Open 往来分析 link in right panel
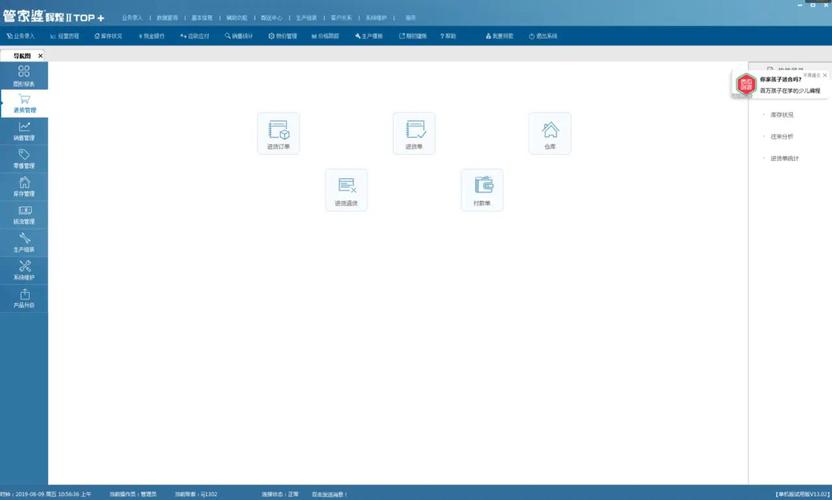This screenshot has width=832, height=500. pos(782,136)
